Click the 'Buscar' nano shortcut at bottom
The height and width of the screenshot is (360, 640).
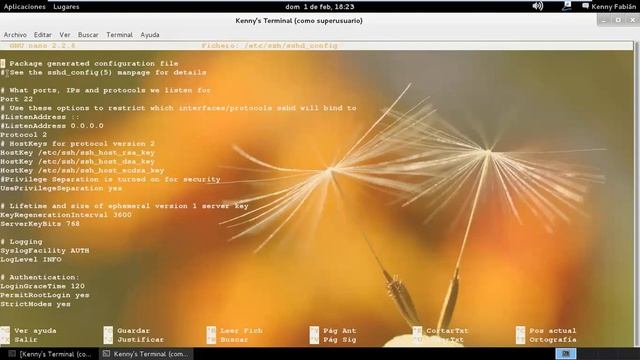click(227, 340)
